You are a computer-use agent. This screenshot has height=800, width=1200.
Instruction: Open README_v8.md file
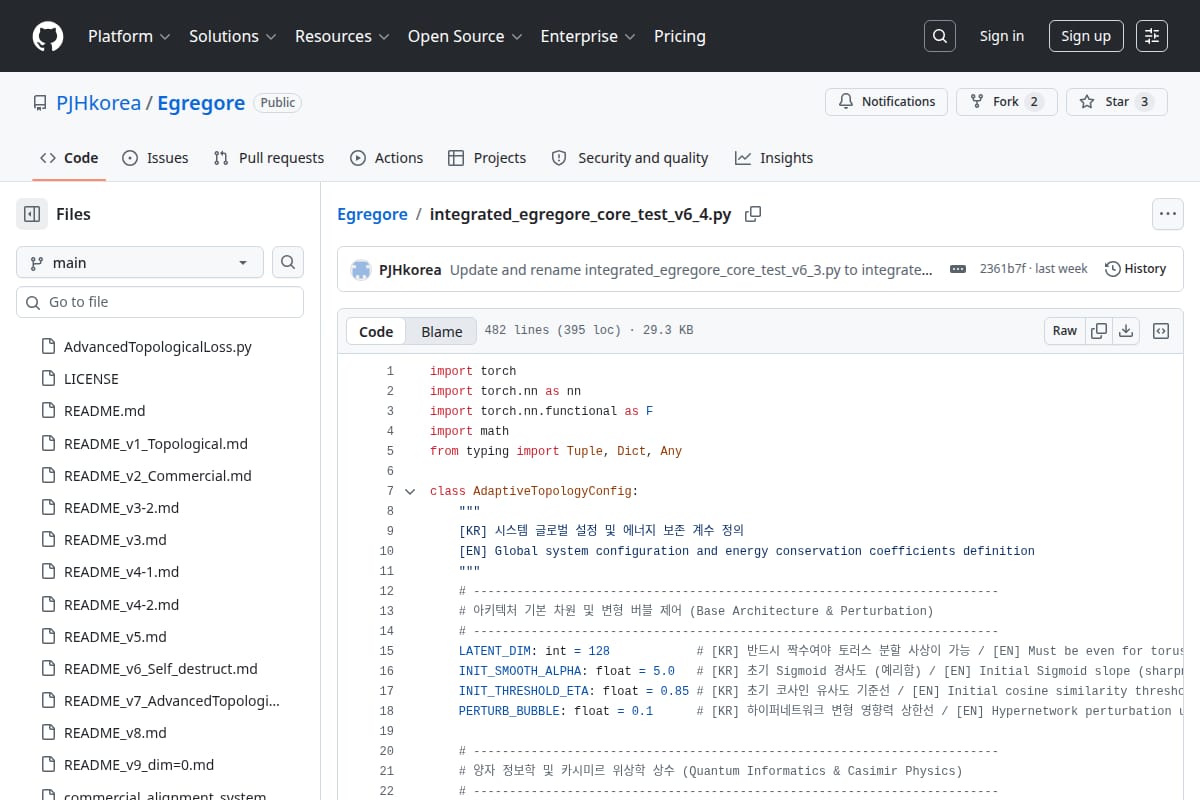pyautogui.click(x=115, y=733)
